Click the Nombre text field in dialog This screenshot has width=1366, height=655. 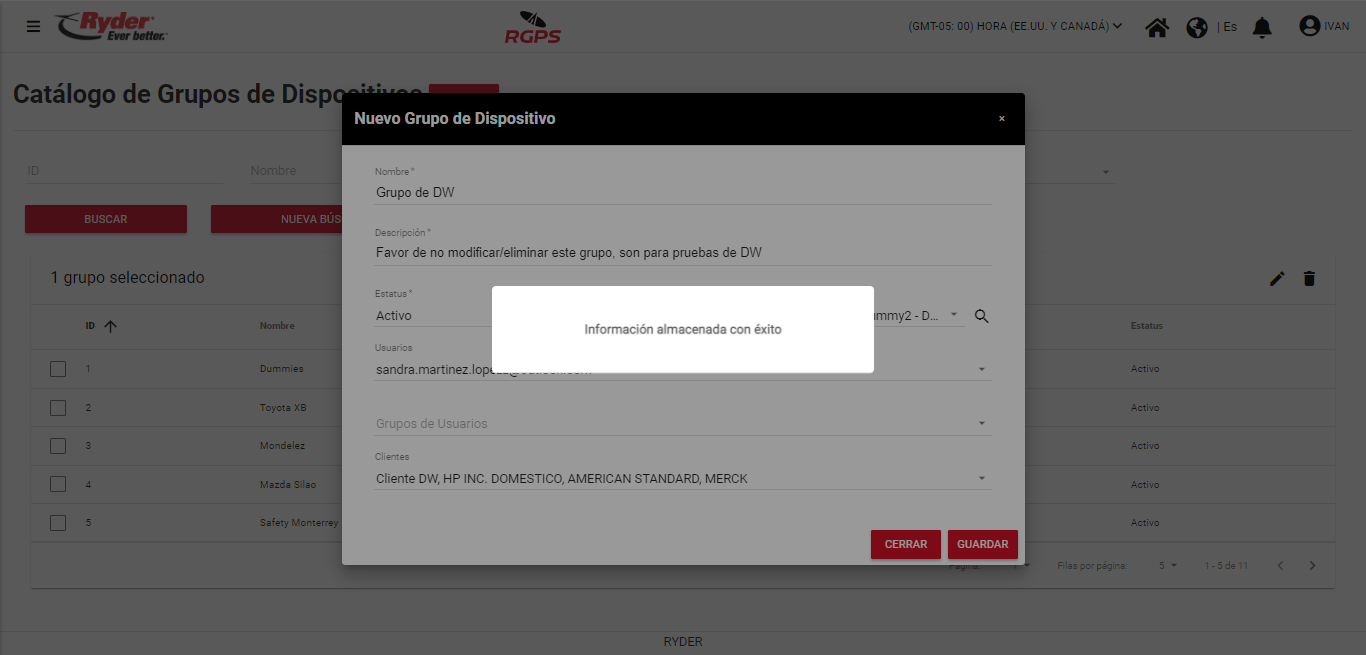coord(682,192)
